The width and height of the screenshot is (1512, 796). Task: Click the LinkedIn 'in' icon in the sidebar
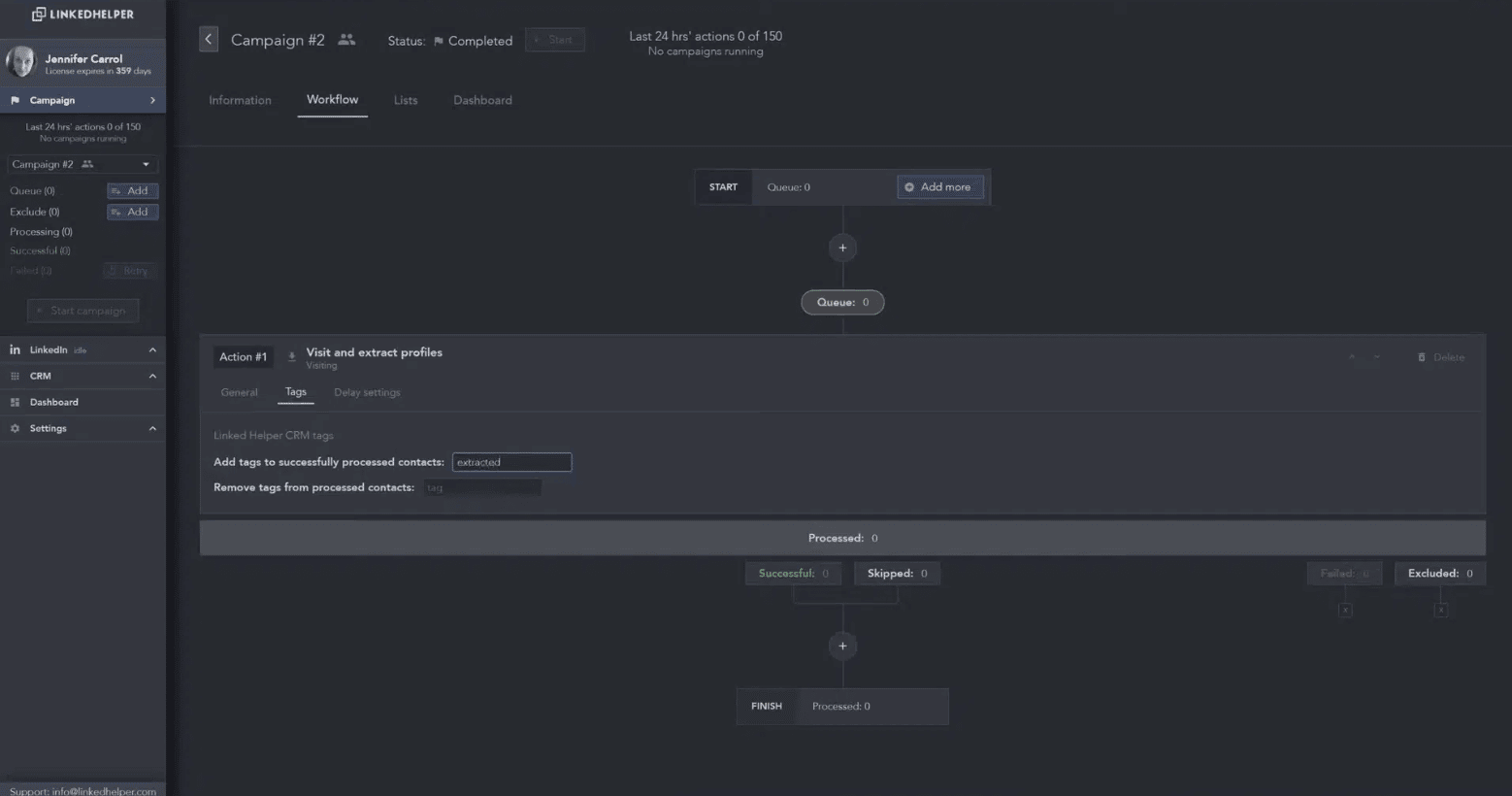[x=15, y=349]
